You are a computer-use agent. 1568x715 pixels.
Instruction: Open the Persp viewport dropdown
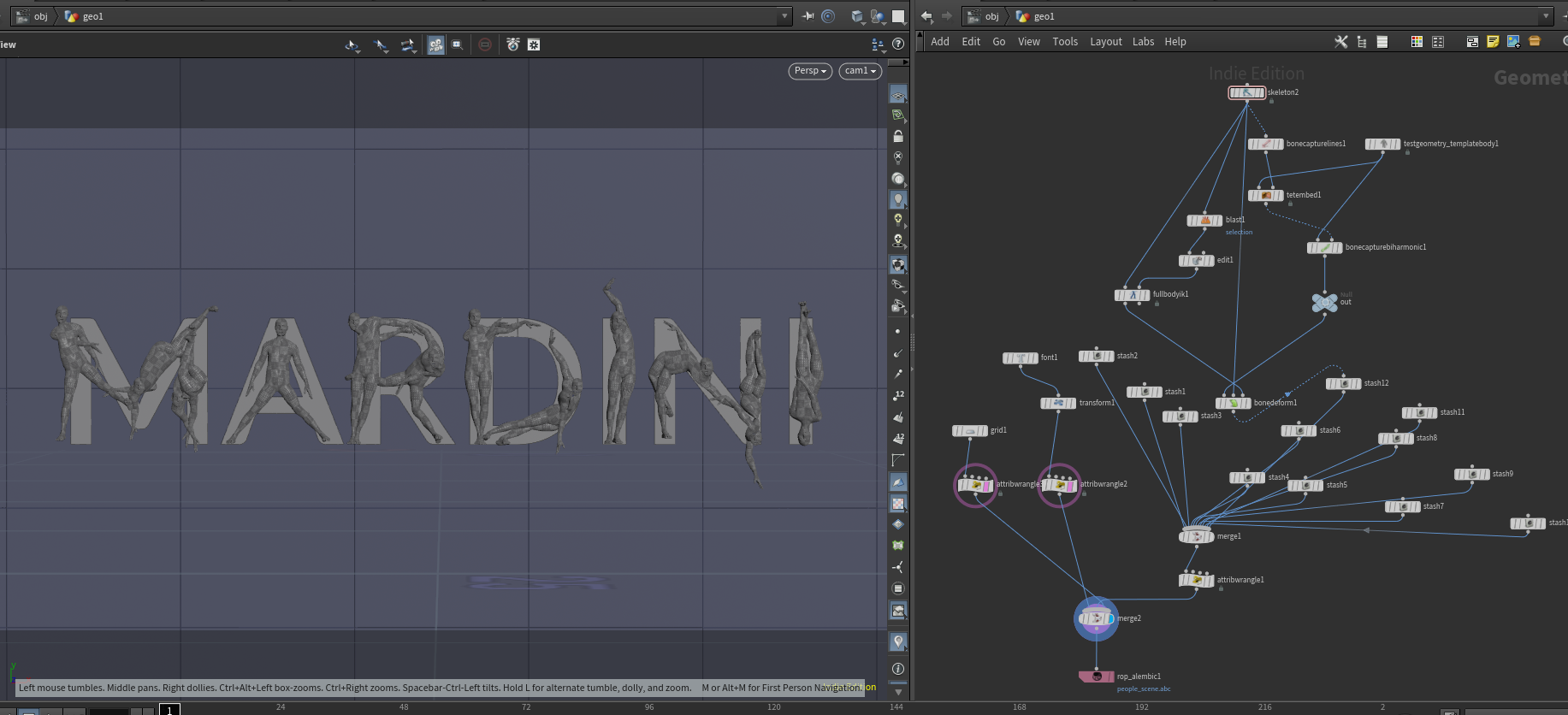810,71
